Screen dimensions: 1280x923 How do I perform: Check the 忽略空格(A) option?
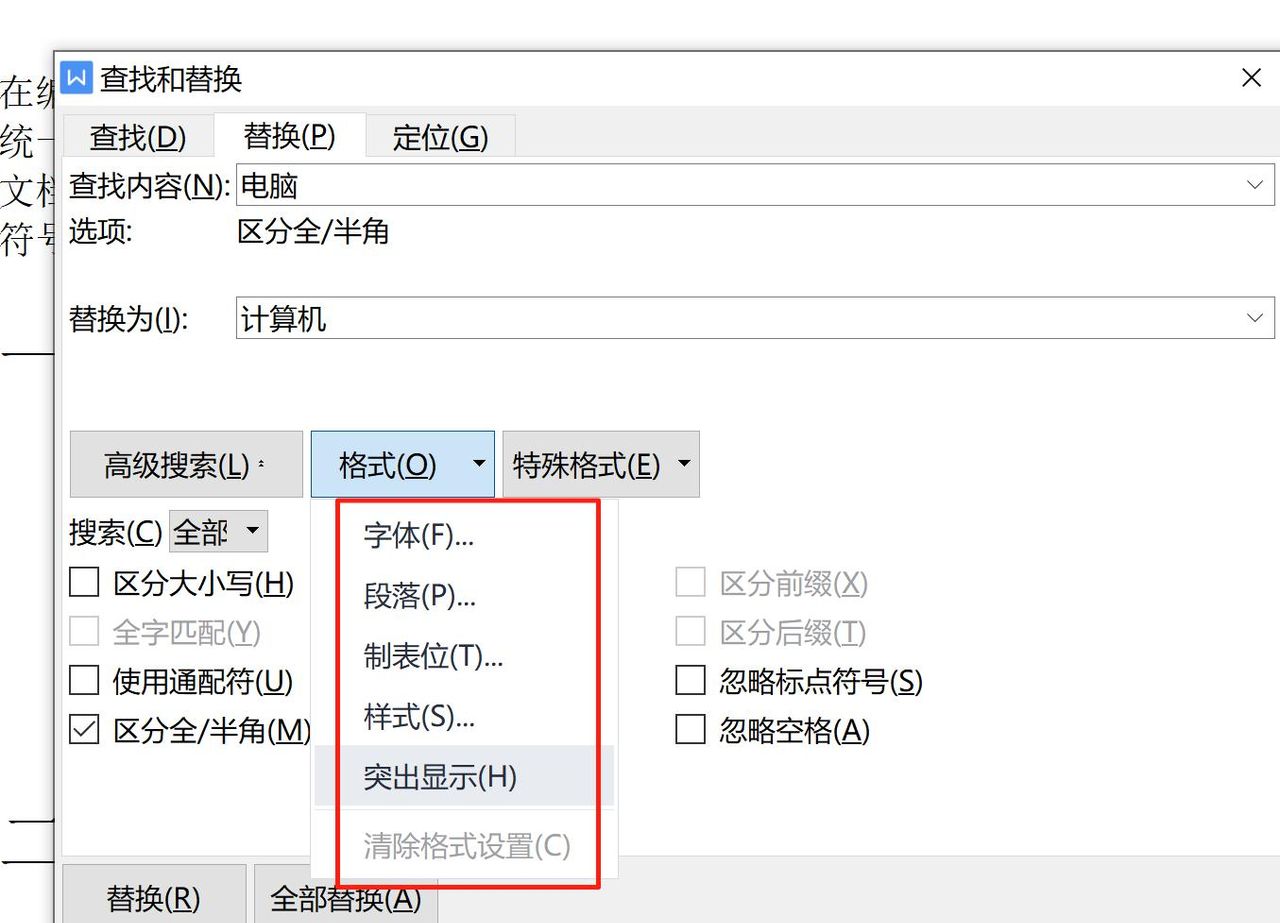click(690, 730)
